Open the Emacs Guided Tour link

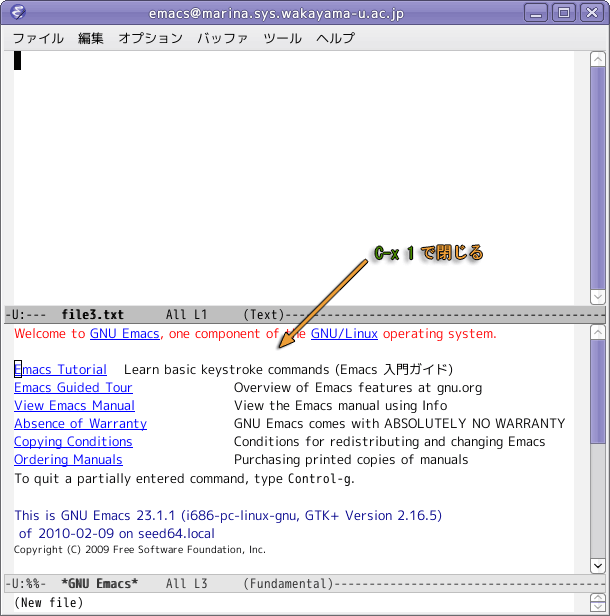click(x=73, y=387)
